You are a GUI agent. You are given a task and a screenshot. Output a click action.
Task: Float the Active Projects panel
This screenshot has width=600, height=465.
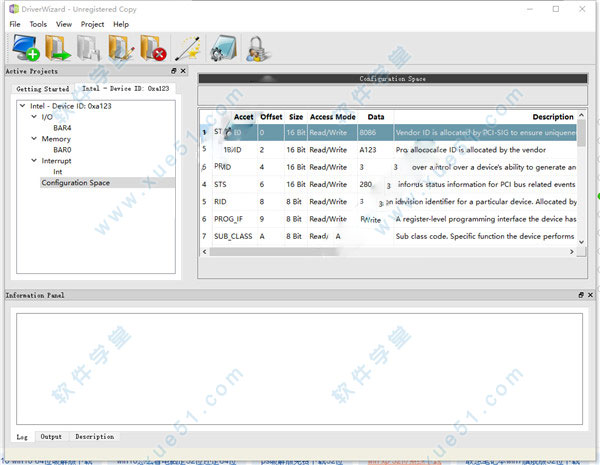click(x=174, y=72)
